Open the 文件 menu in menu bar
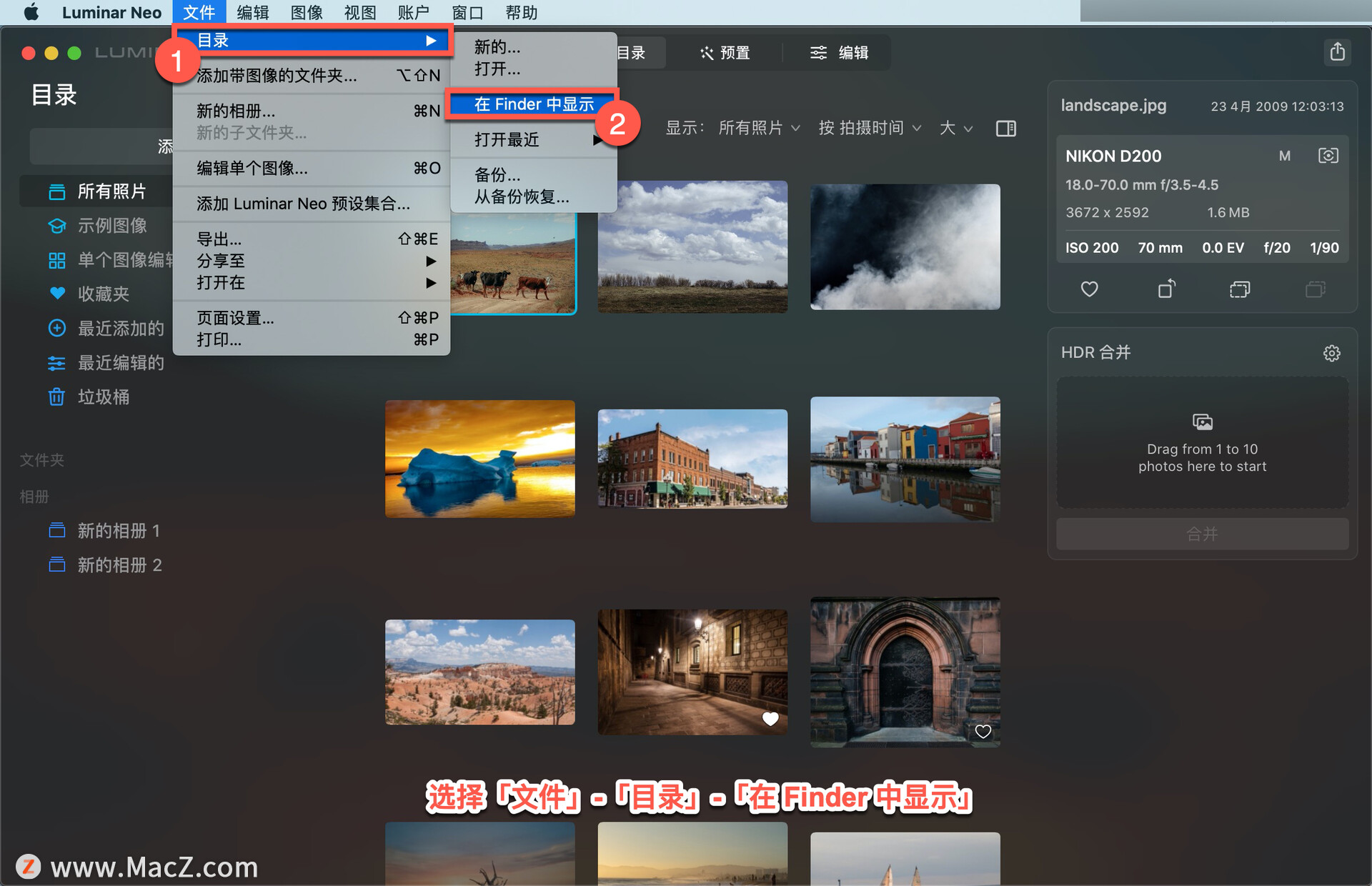Image resolution: width=1372 pixels, height=886 pixels. click(199, 12)
